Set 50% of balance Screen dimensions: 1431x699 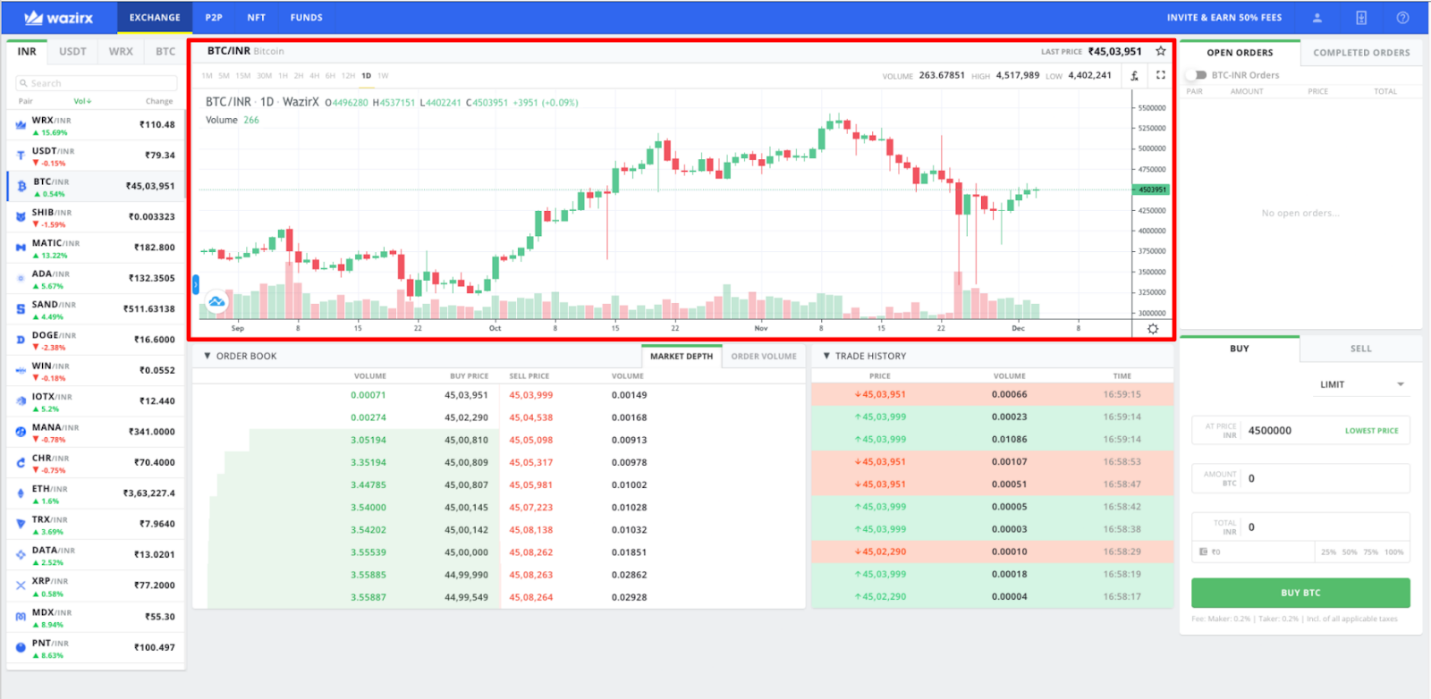pos(1350,552)
